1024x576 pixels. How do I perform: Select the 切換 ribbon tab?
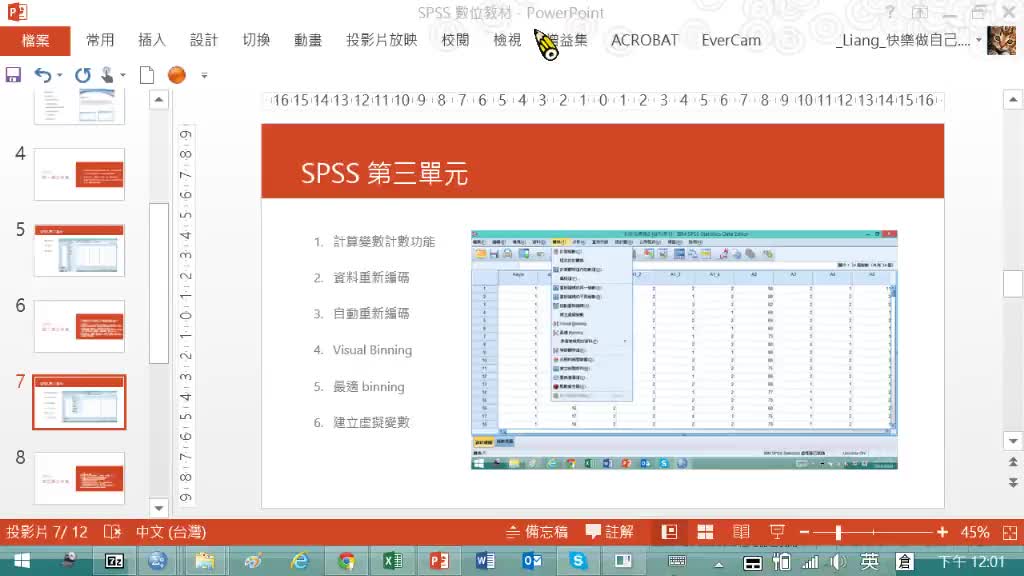(256, 40)
